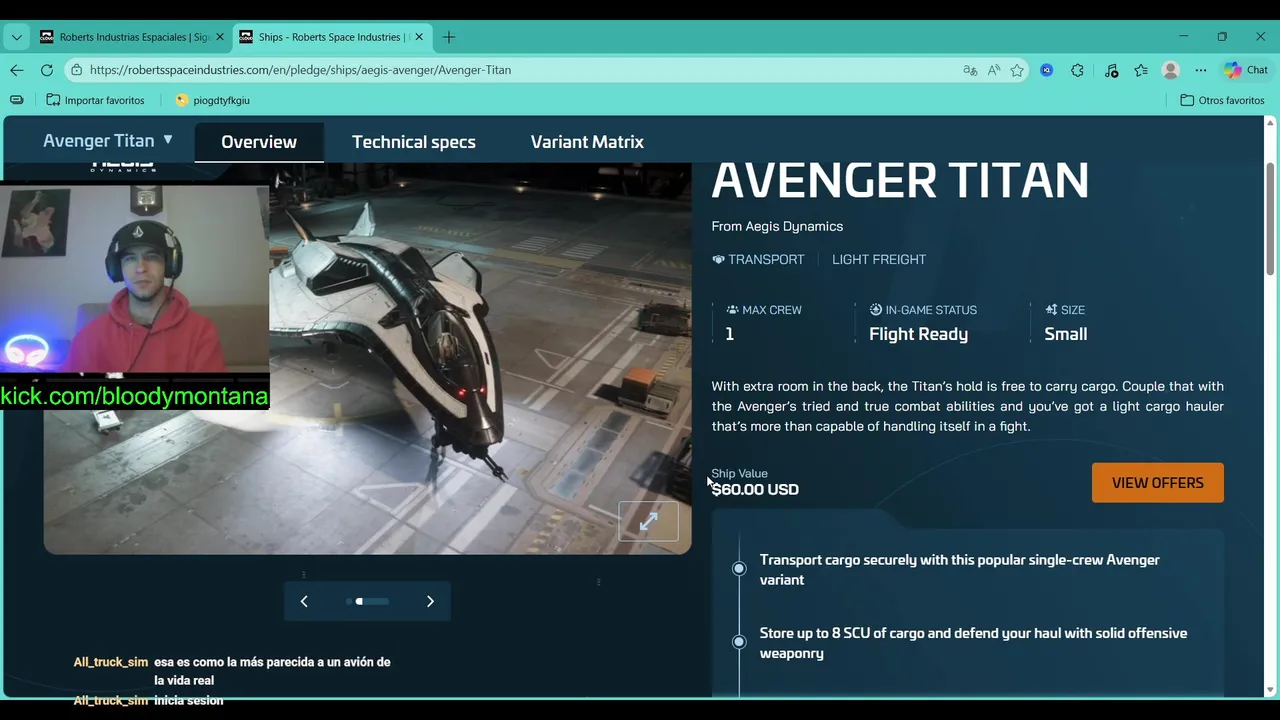
Task: Show the previous gallery image
Action: pos(304,601)
